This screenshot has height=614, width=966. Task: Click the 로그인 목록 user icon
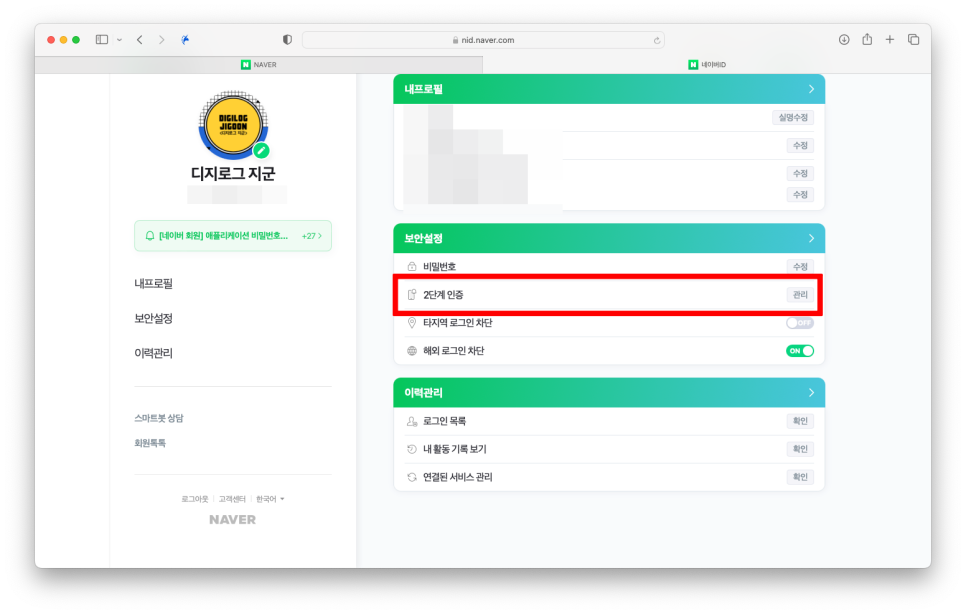[412, 421]
